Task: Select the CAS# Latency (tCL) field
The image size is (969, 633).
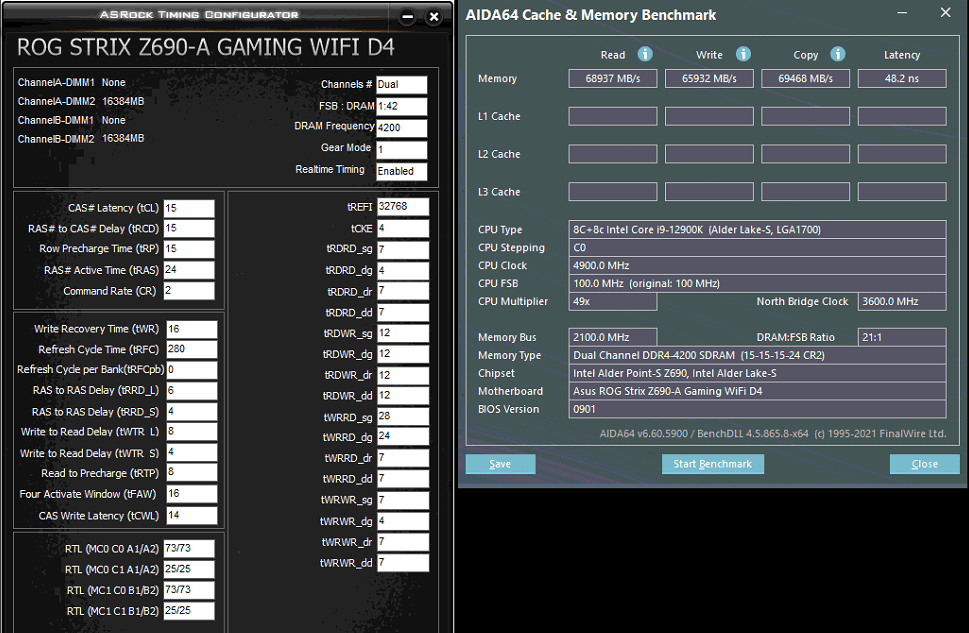Action: pos(189,208)
